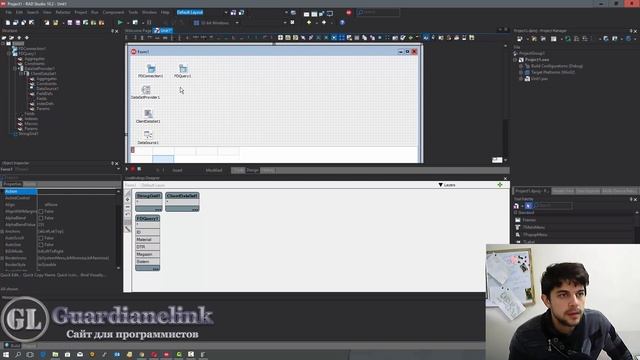The image size is (640, 360).
Task: Select the FDQuery1 component icon on form
Action: pos(183,69)
